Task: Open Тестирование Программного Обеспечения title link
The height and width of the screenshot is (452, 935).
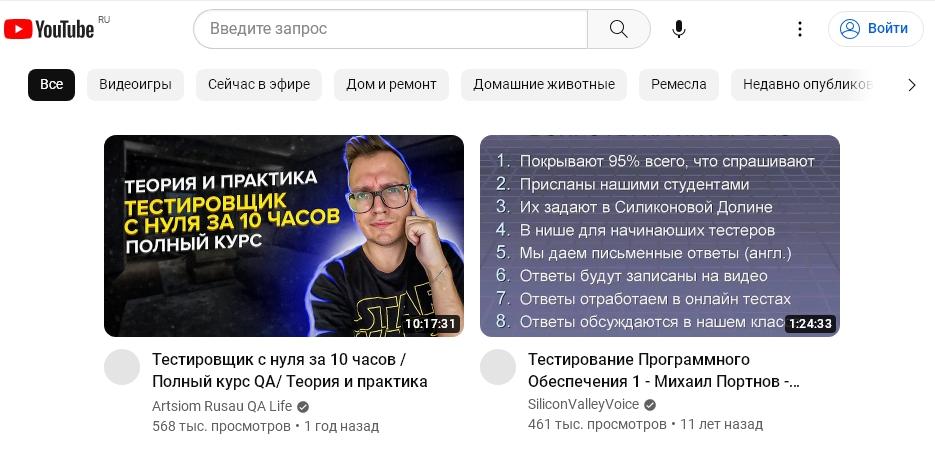Action: tap(664, 370)
